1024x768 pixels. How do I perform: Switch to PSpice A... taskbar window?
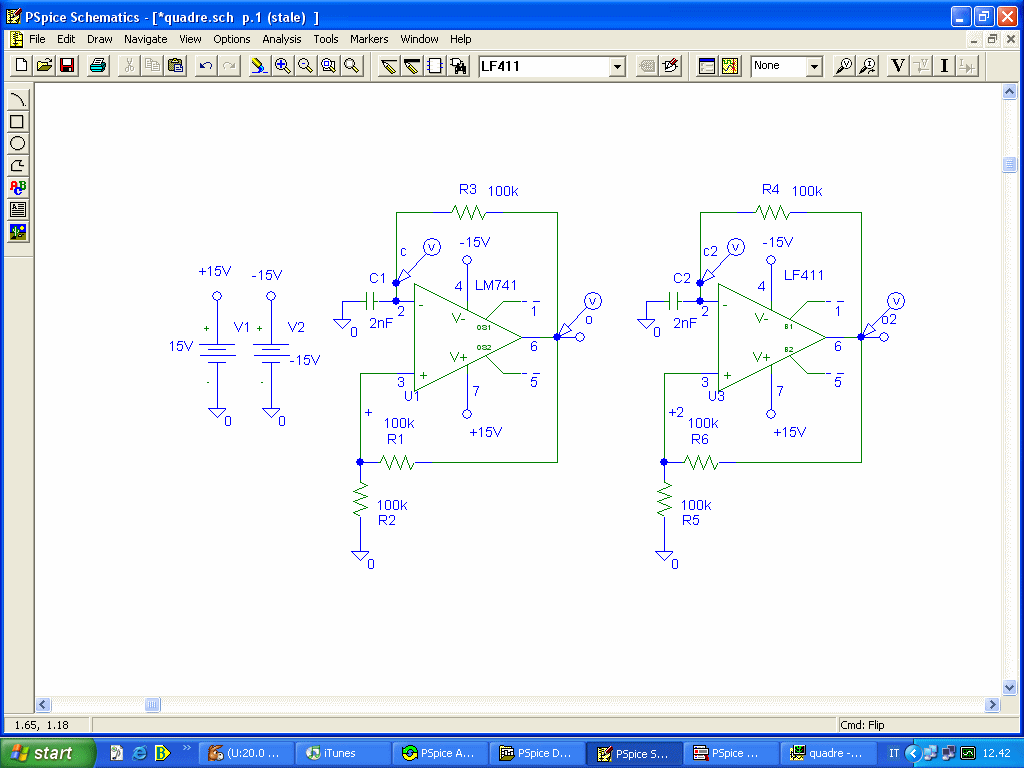(x=440, y=753)
